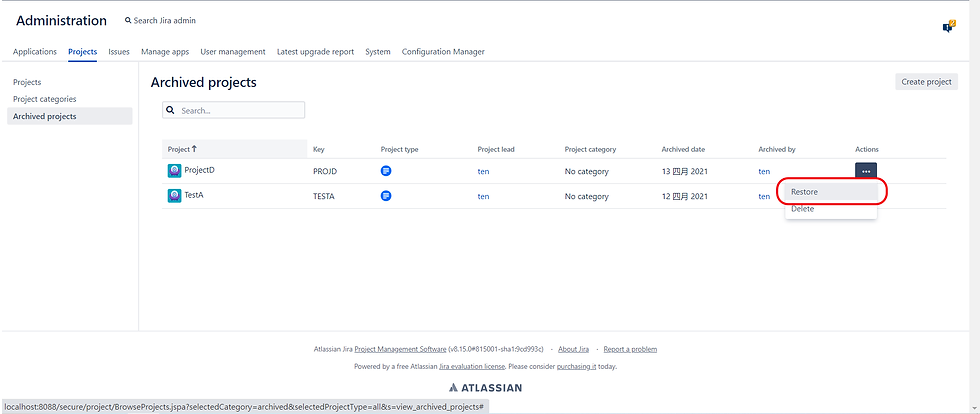Open the ProjectD project name
980x414 pixels.
tap(199, 169)
